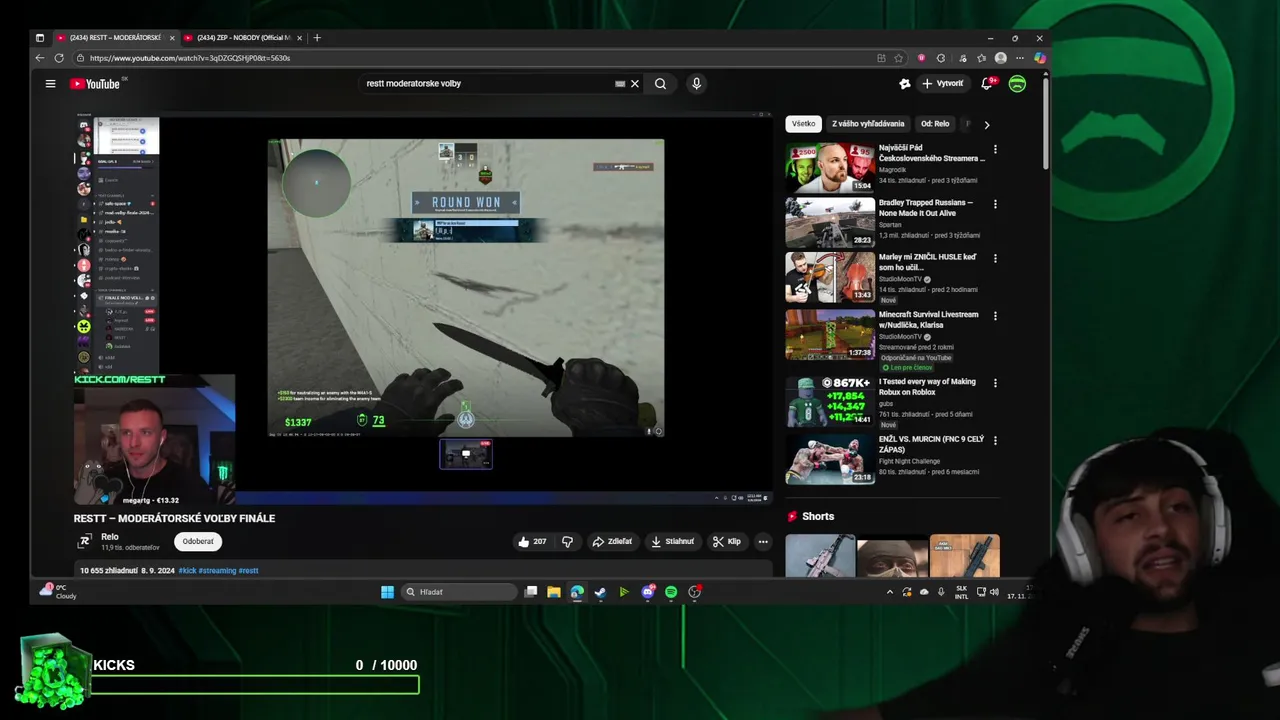
Task: Open ENŽL VS. MURCIN video title
Action: coord(931,444)
